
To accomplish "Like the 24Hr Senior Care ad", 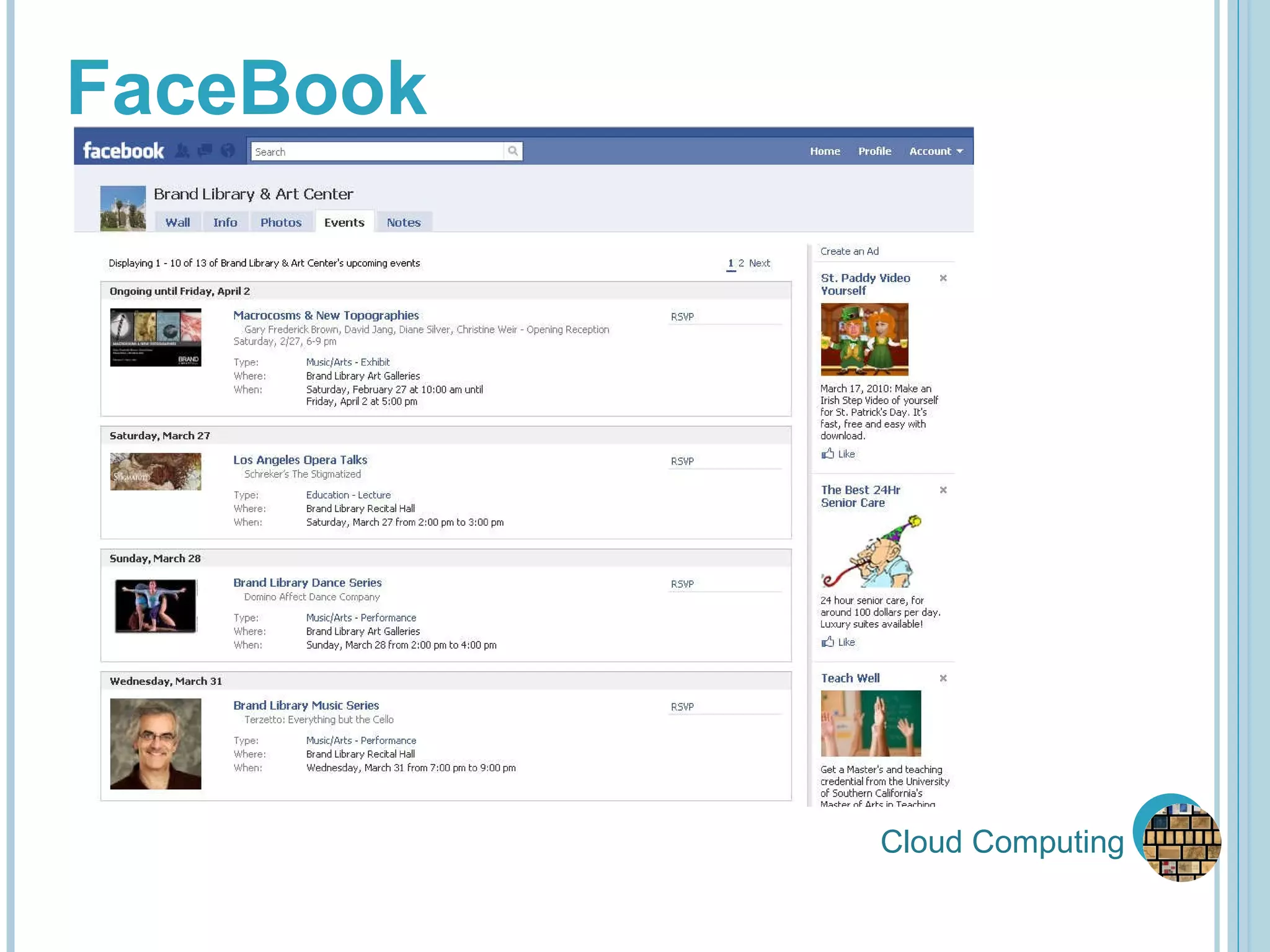I will coord(838,642).
